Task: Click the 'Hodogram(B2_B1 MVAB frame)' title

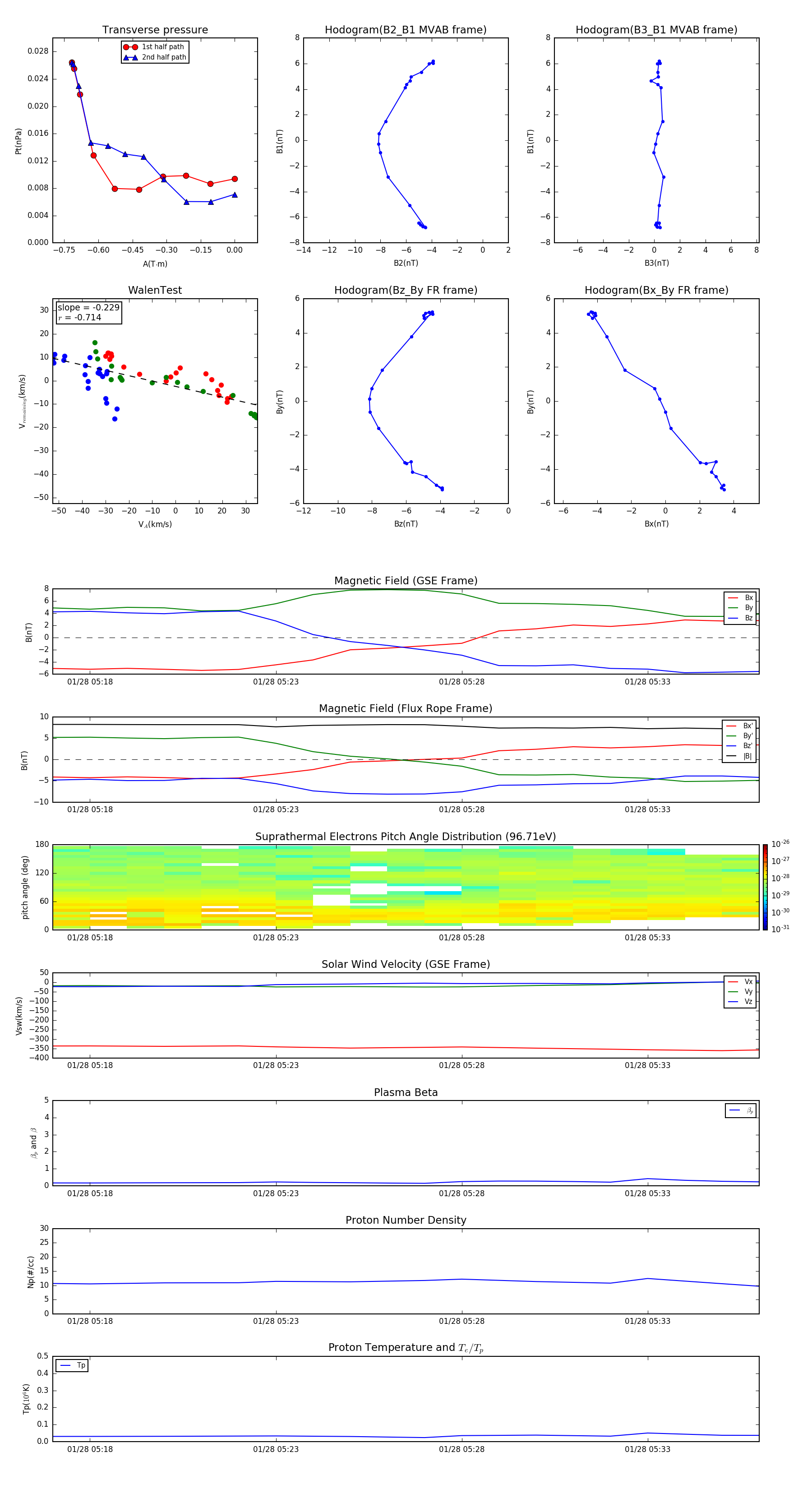Action: (x=406, y=30)
